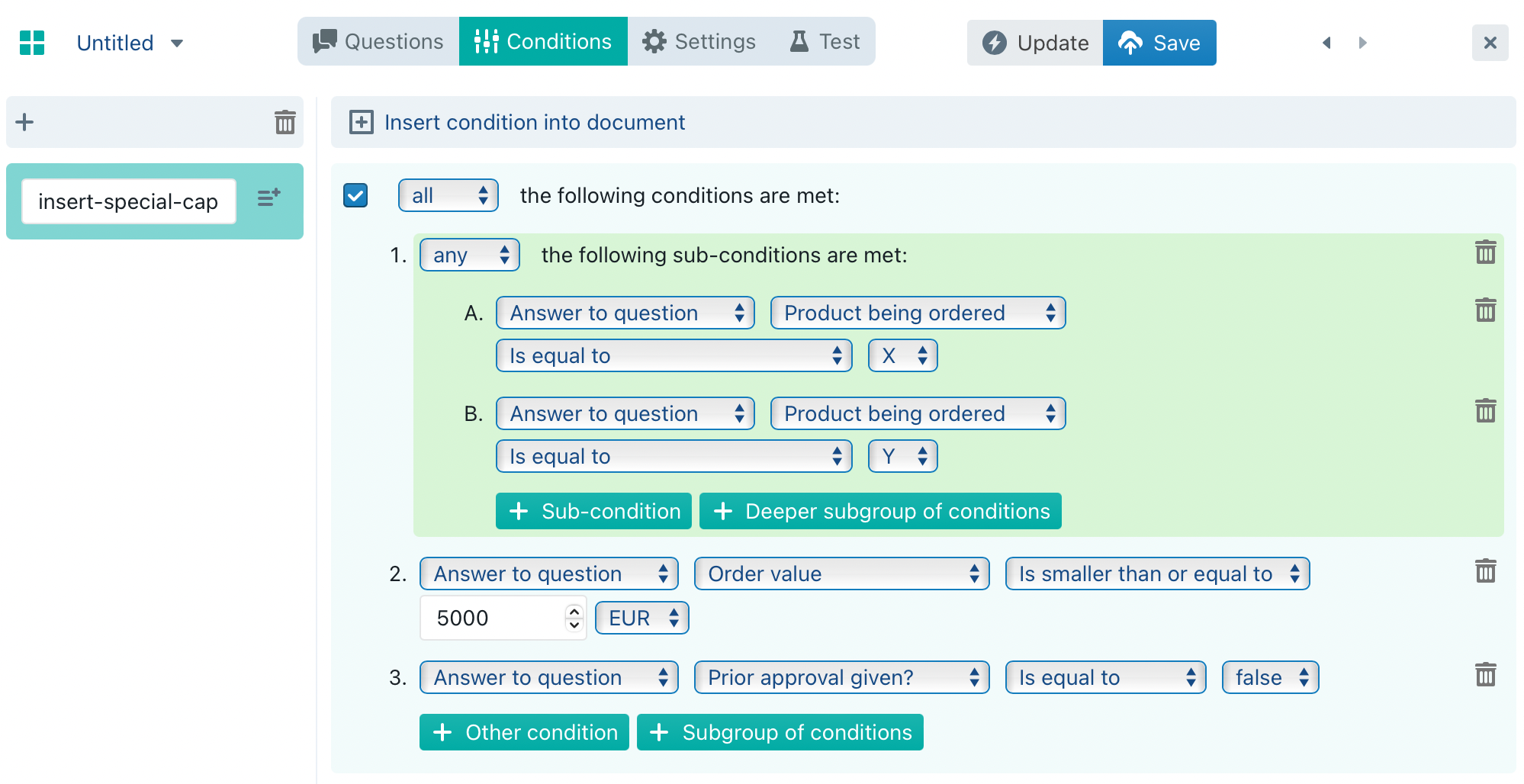The image size is (1524, 784).
Task: Add a new condition with plus icon
Action: point(24,122)
